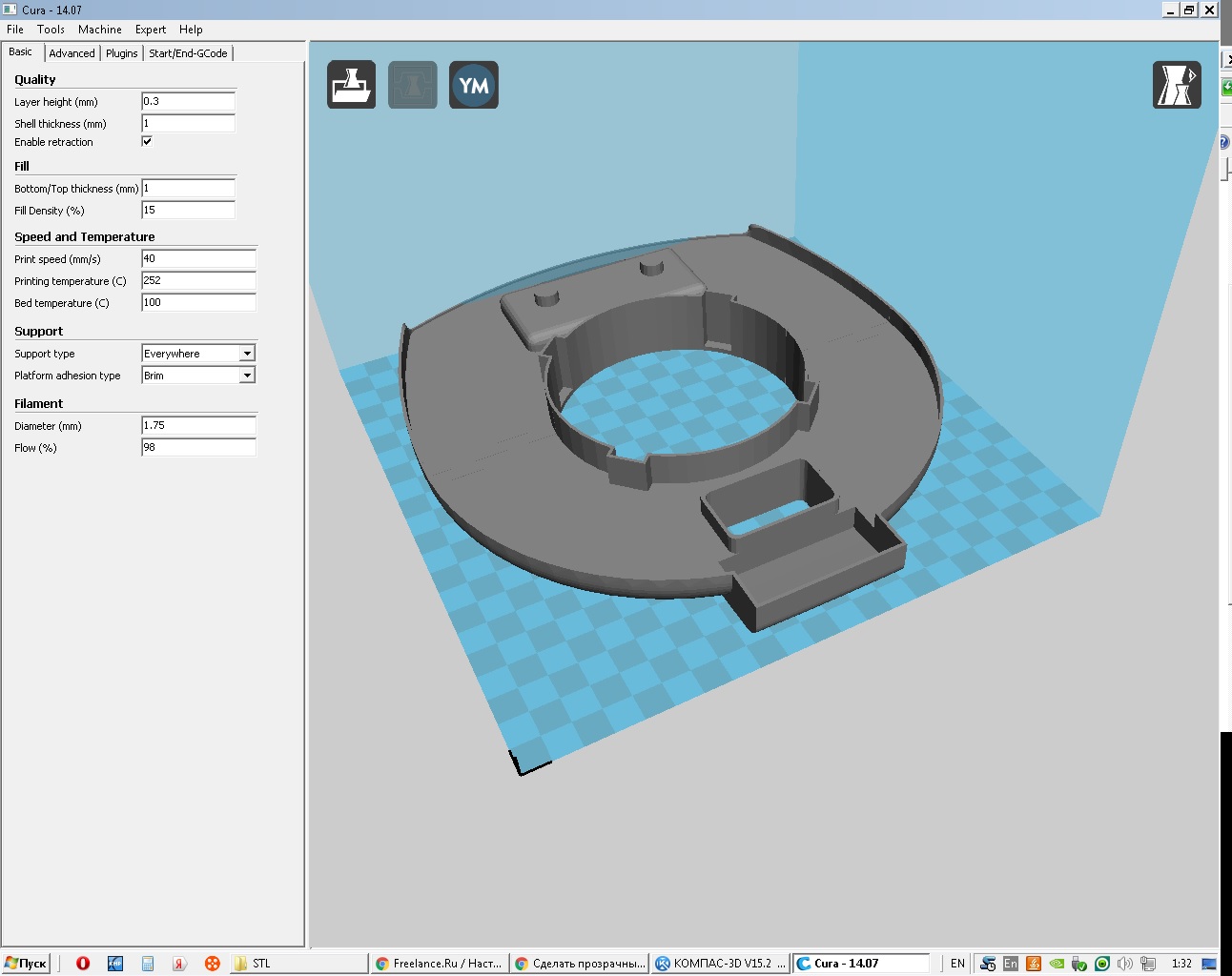Open Opera browser from quick launch
The width and height of the screenshot is (1232, 976).
(83, 964)
